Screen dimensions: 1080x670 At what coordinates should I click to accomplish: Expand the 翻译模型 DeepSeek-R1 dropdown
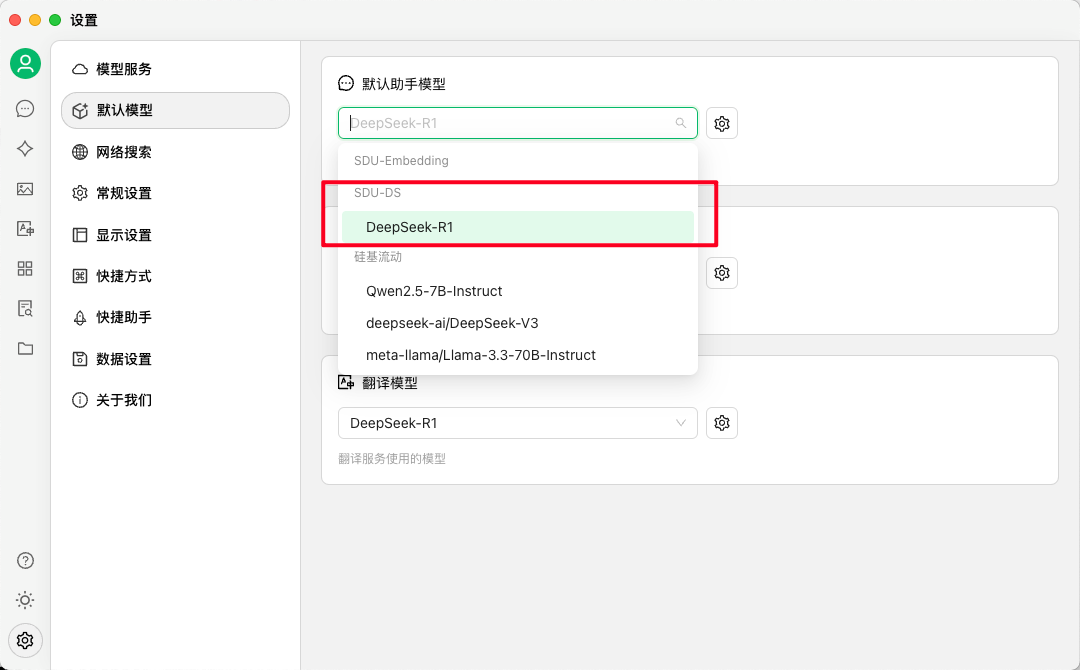point(517,423)
